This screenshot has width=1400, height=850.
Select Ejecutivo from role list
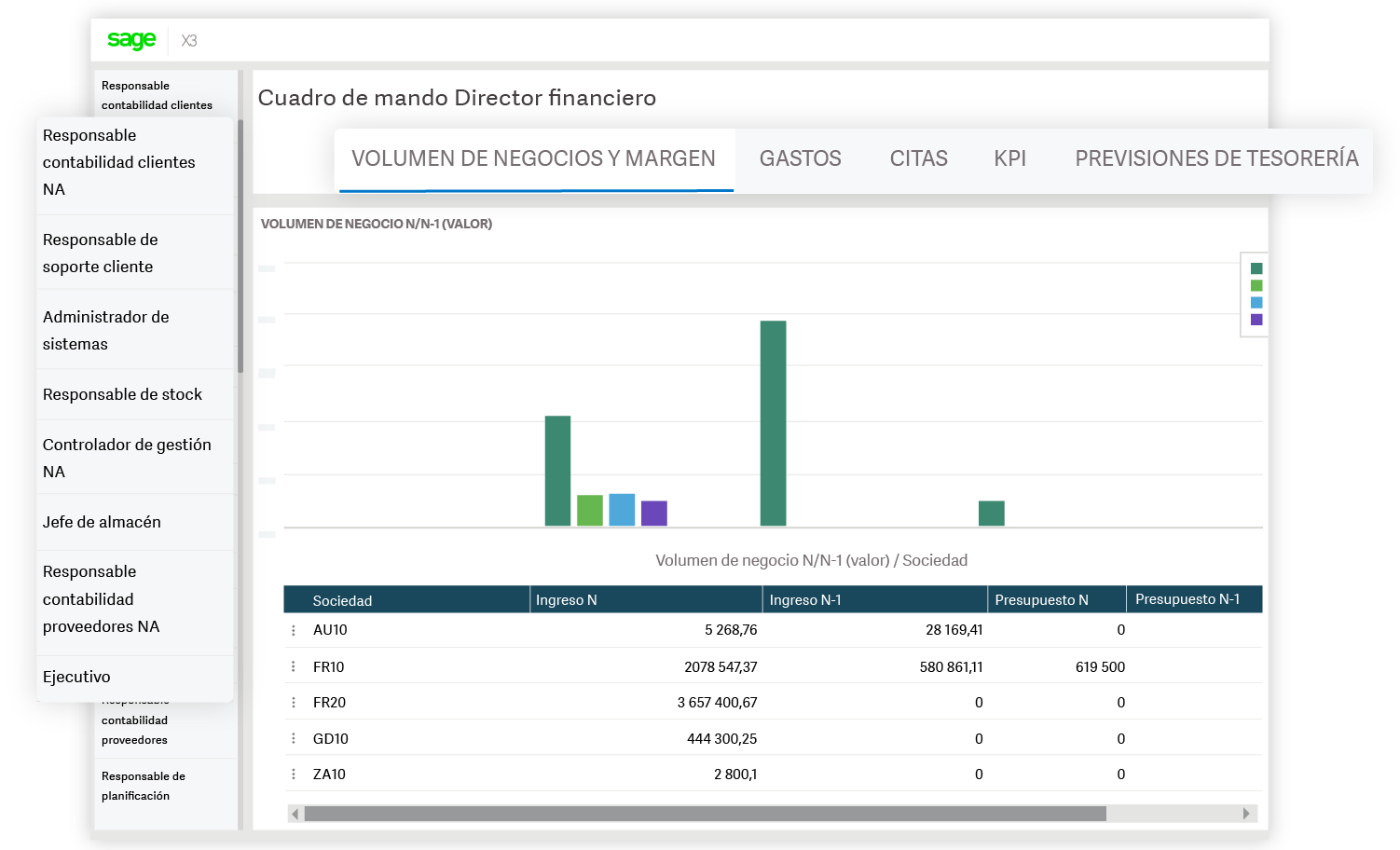[76, 677]
